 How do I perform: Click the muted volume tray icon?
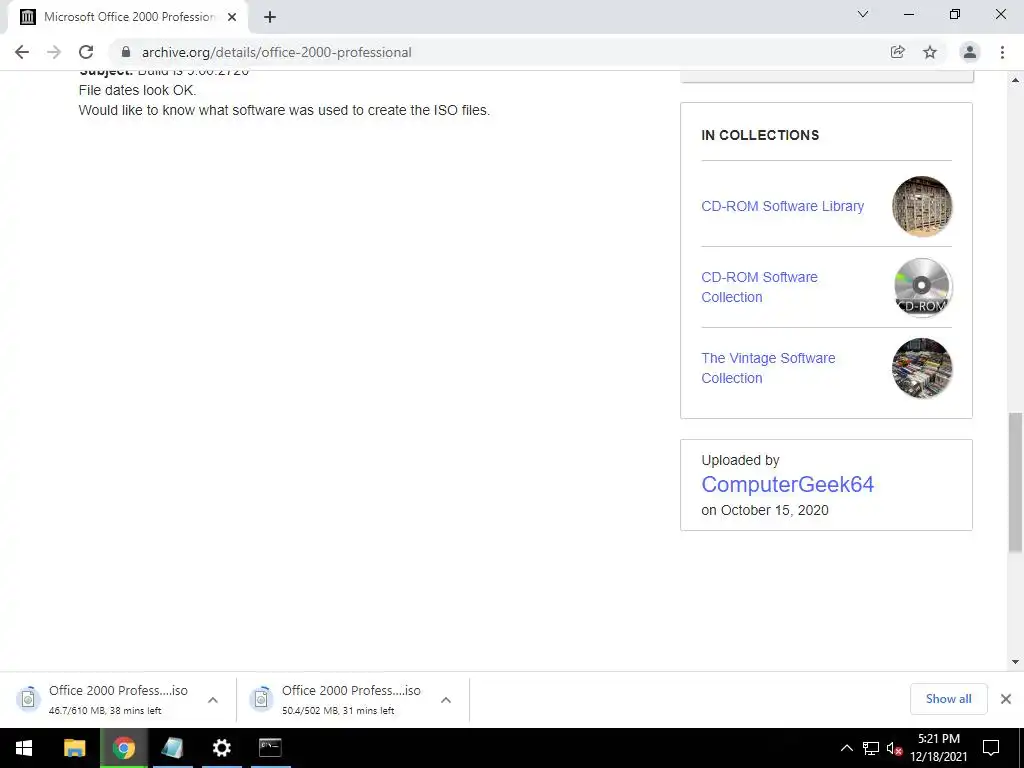click(894, 748)
